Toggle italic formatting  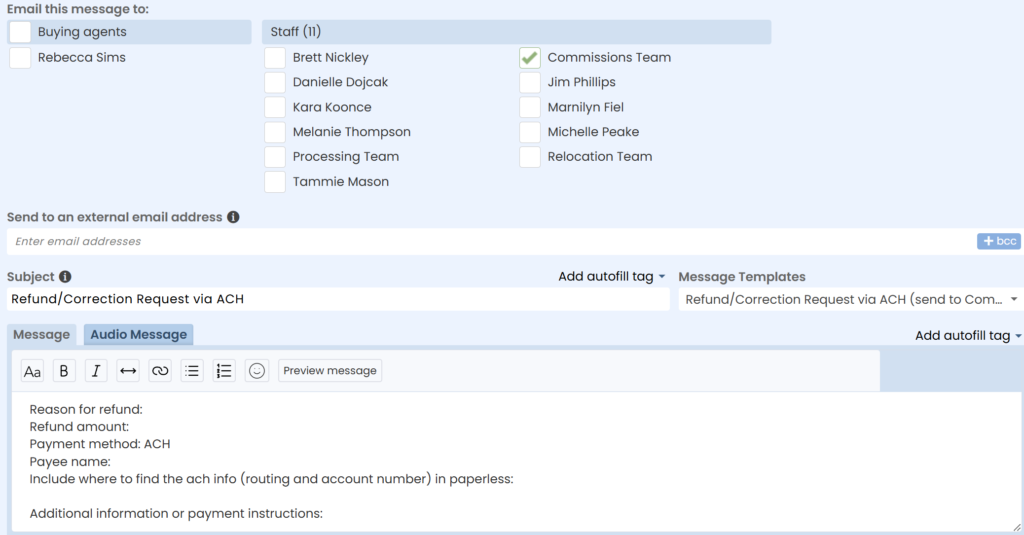click(96, 371)
